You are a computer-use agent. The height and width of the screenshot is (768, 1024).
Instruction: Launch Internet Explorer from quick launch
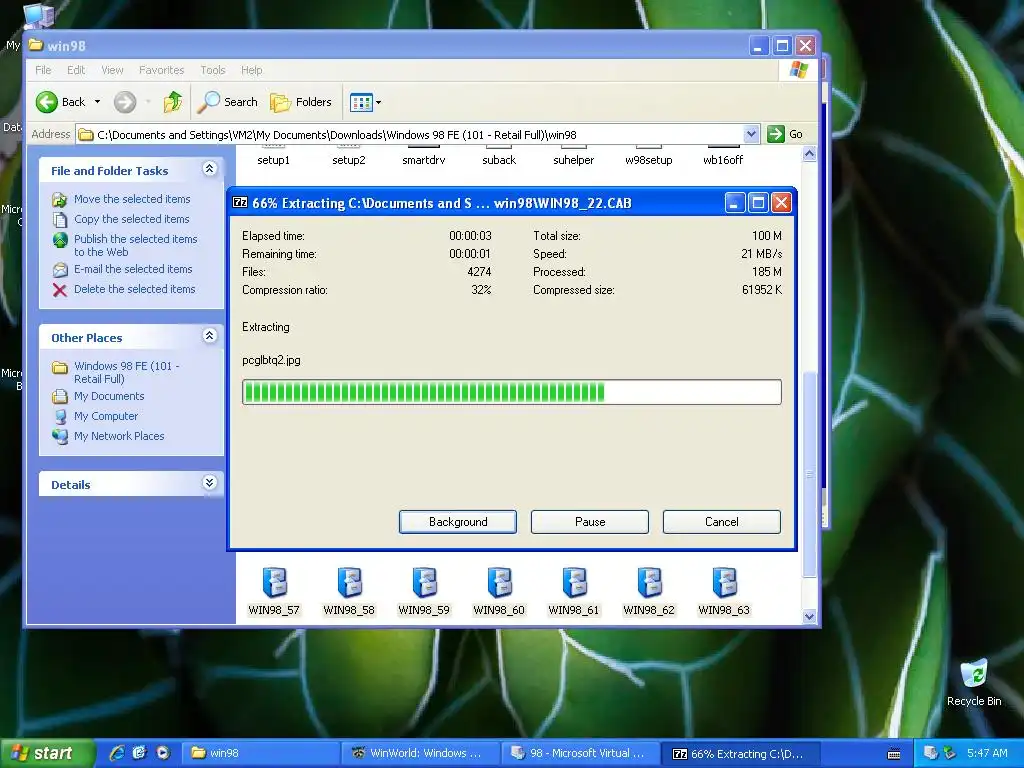(x=116, y=753)
